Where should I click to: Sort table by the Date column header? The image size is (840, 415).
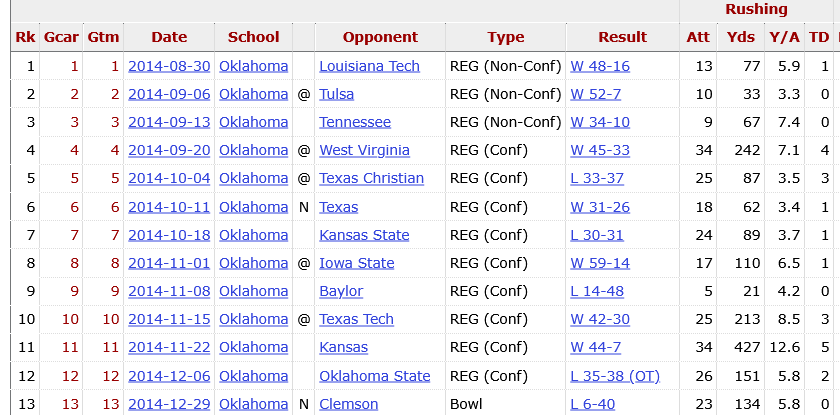click(x=169, y=37)
